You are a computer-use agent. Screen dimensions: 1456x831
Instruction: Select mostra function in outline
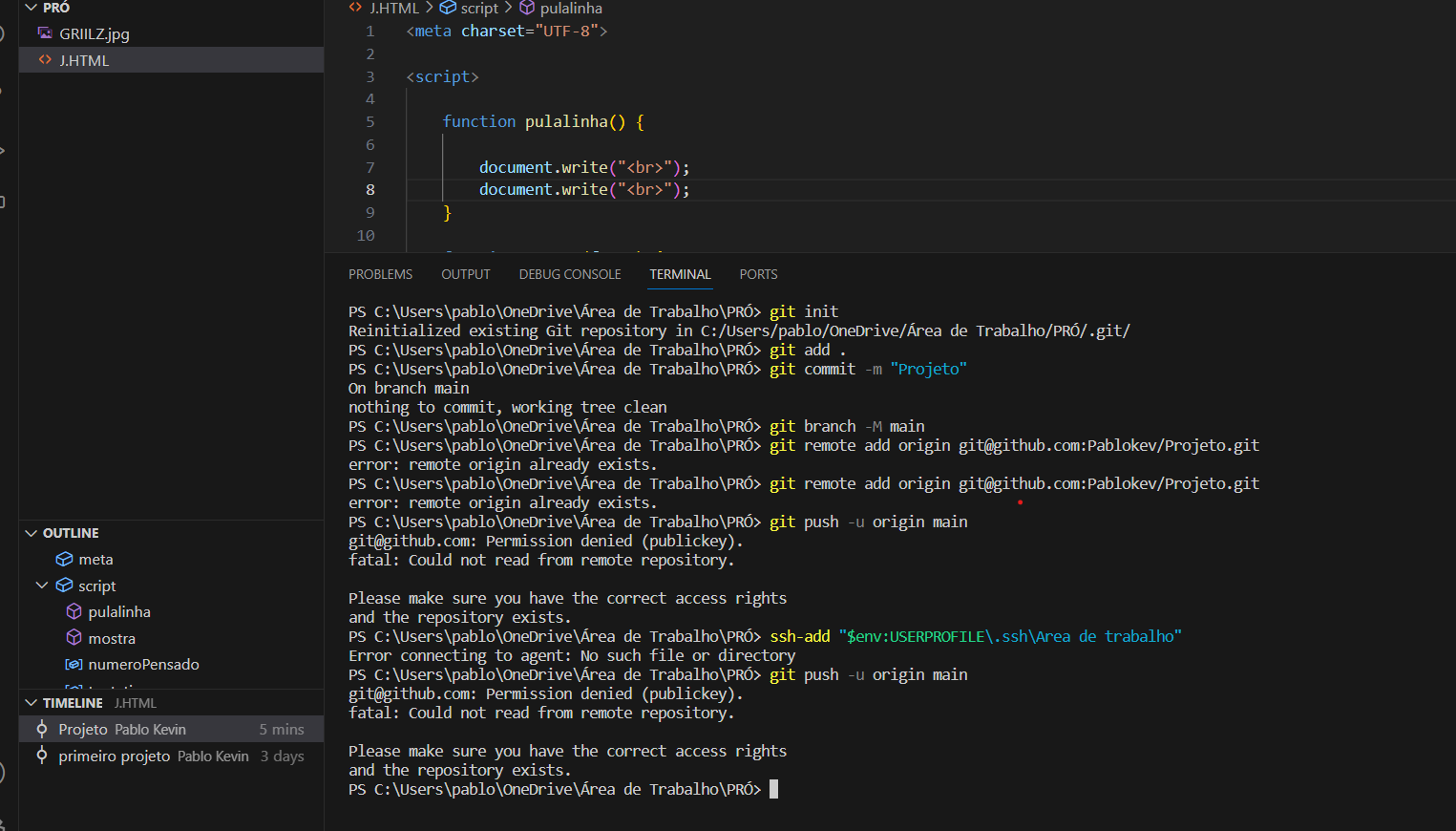point(171,638)
